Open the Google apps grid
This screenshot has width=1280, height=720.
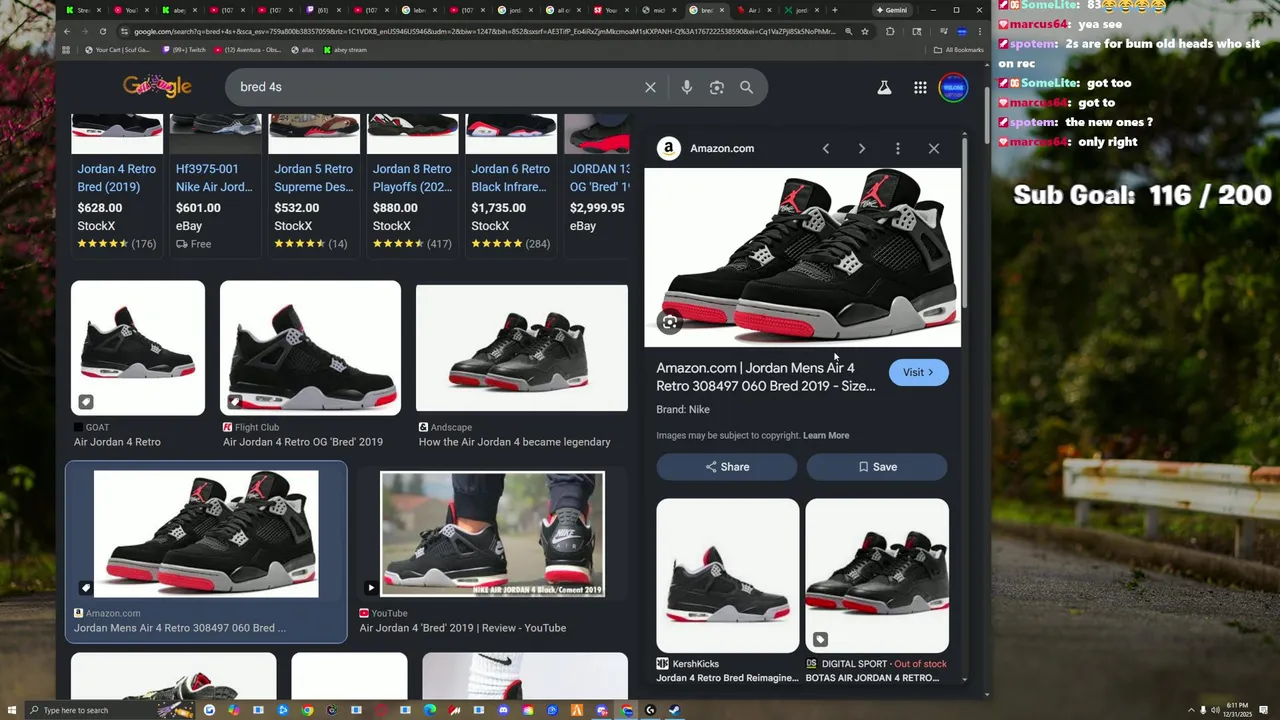point(920,88)
